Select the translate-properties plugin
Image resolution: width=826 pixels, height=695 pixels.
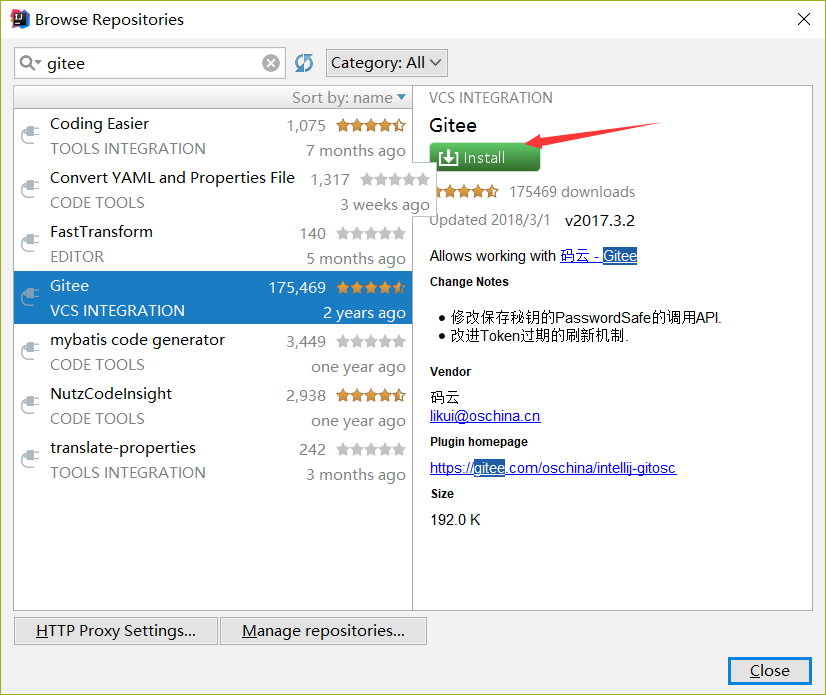pos(213,460)
